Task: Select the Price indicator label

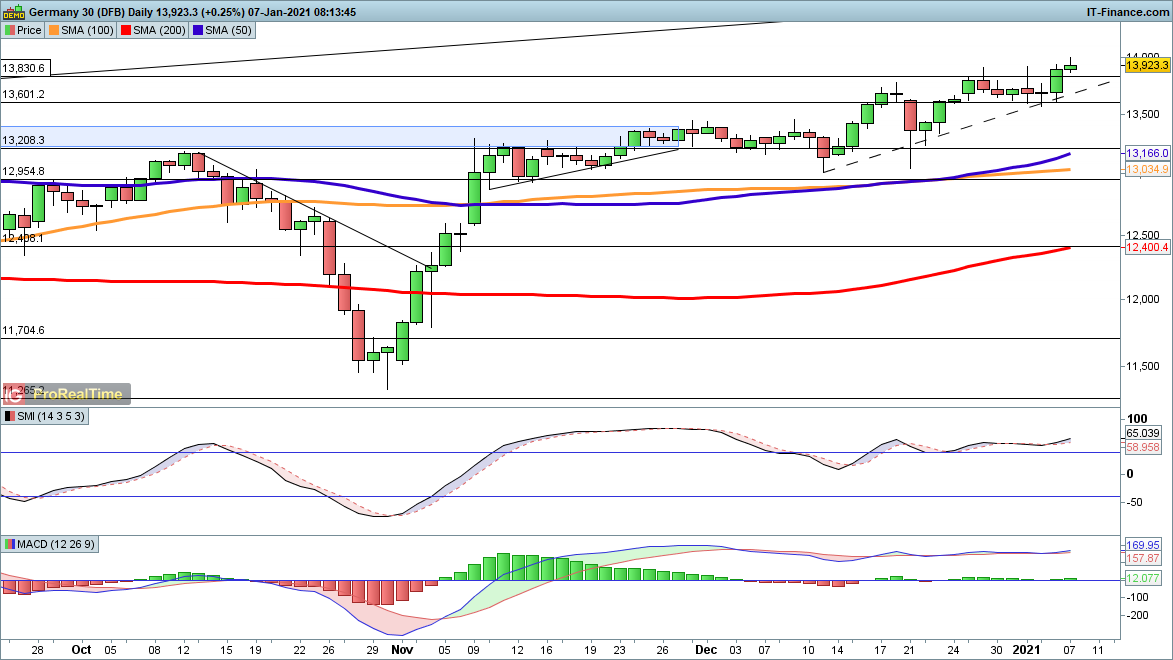Action: [23, 30]
